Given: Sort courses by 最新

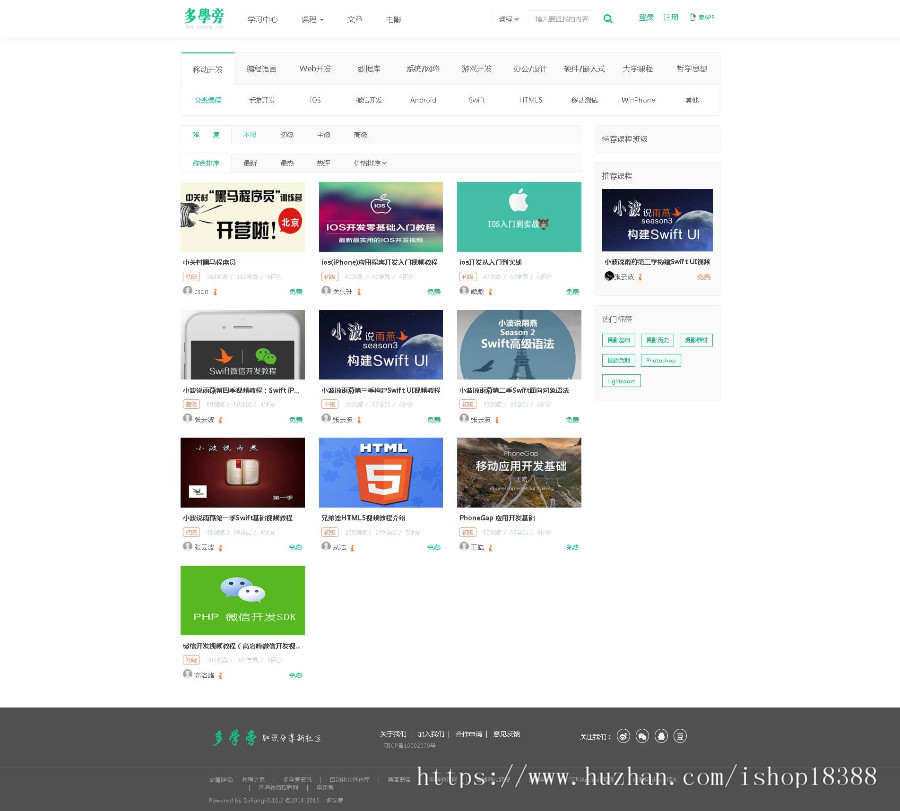Looking at the screenshot, I should 250,163.
